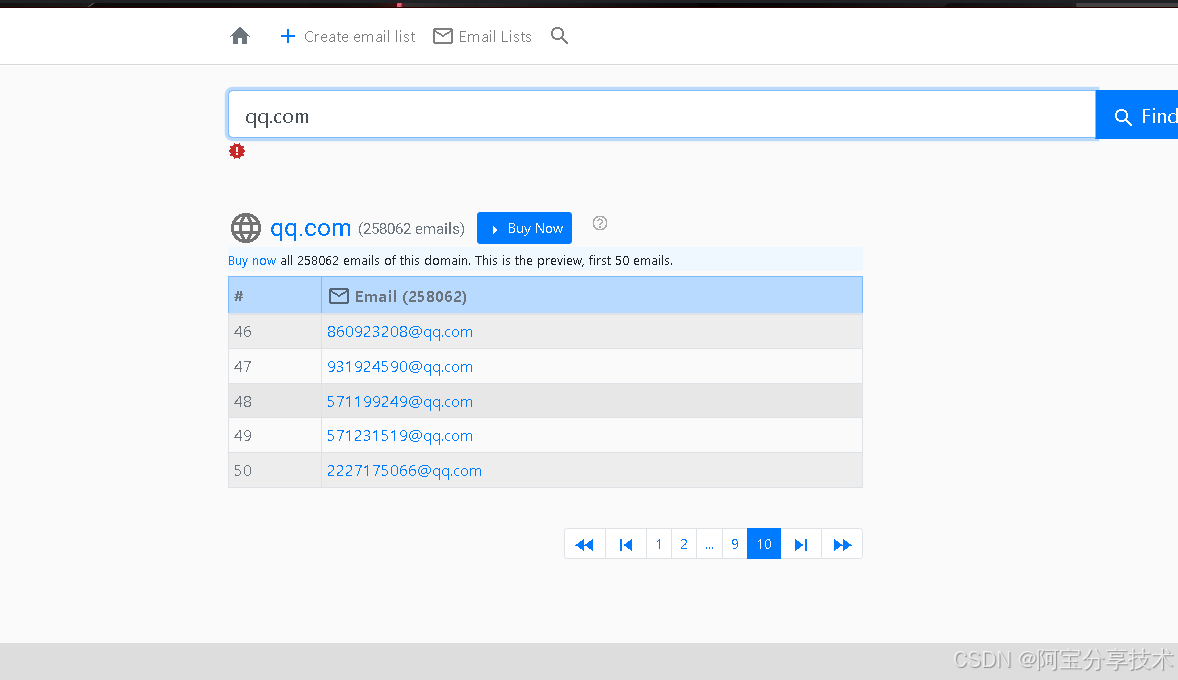Viewport: 1178px width, 680px height.
Task: Follow the 'Buy now' text link
Action: click(252, 261)
